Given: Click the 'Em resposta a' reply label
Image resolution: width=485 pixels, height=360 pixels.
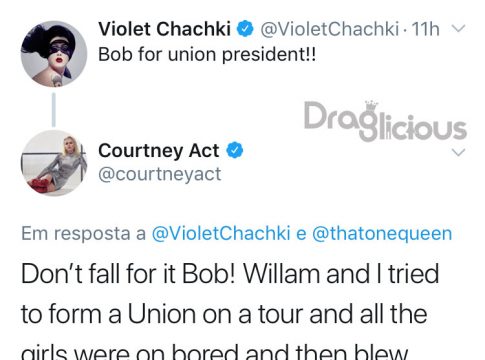Looking at the screenshot, I should click(x=84, y=233).
